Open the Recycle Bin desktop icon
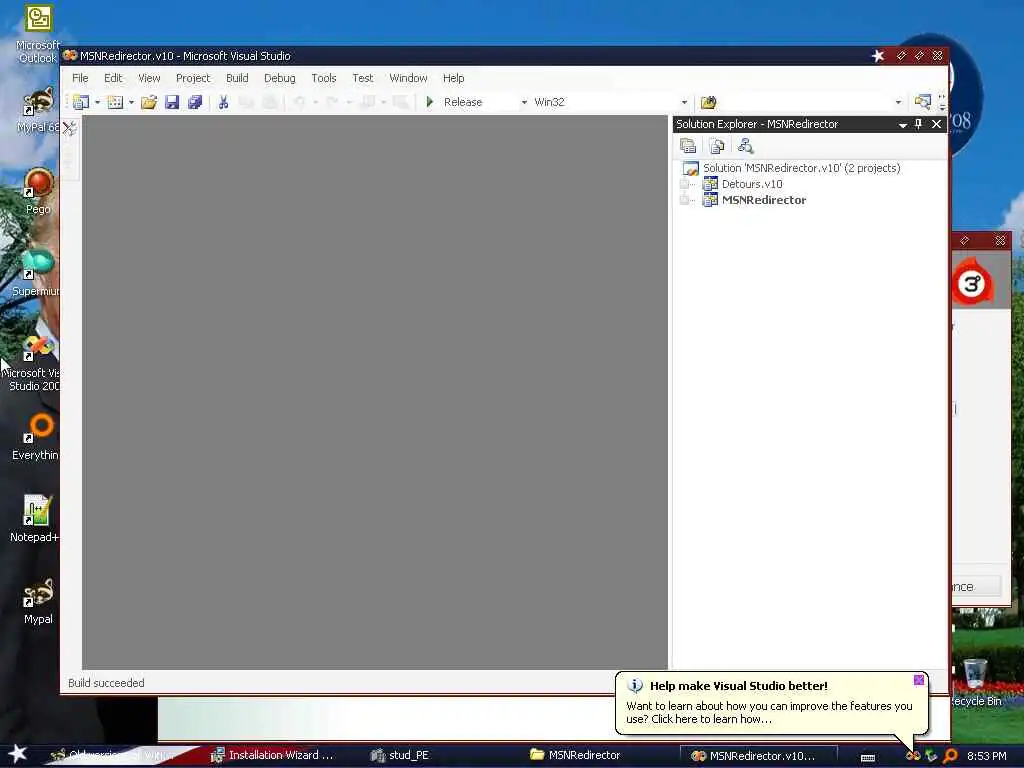This screenshot has height=768, width=1024. [975, 683]
